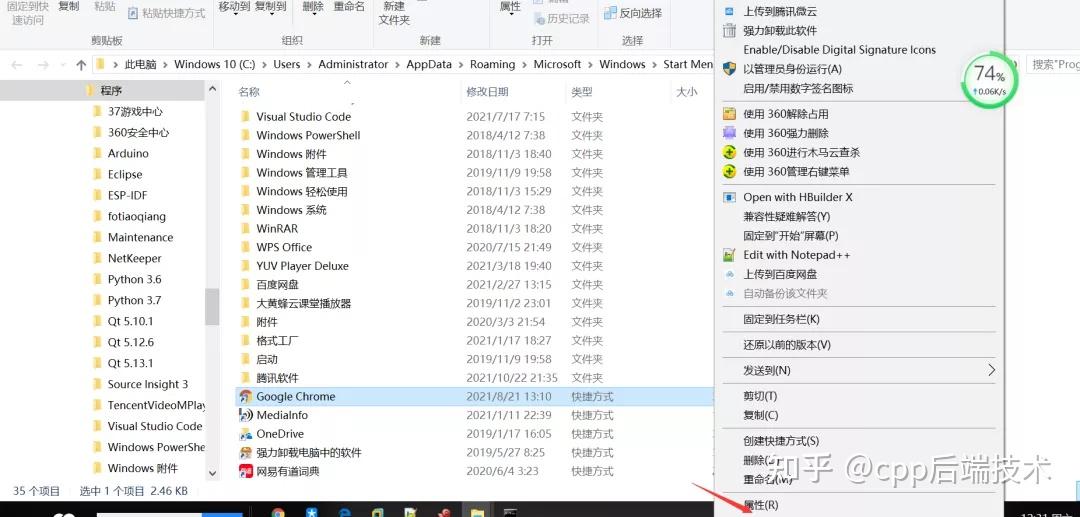
Task: Sort by the 大小 column header
Action: (685, 92)
